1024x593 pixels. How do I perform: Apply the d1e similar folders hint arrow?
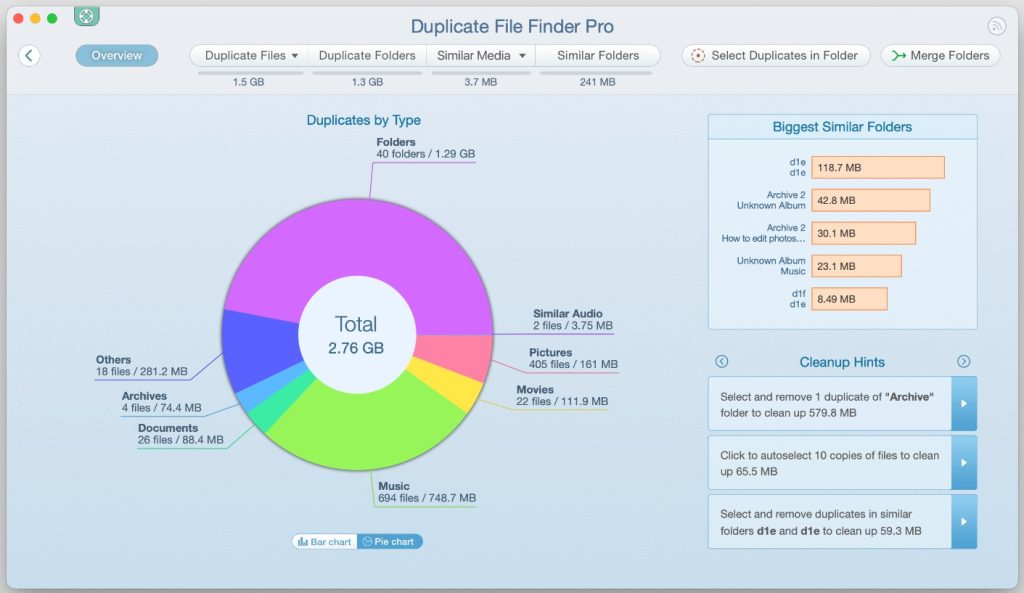click(x=964, y=521)
